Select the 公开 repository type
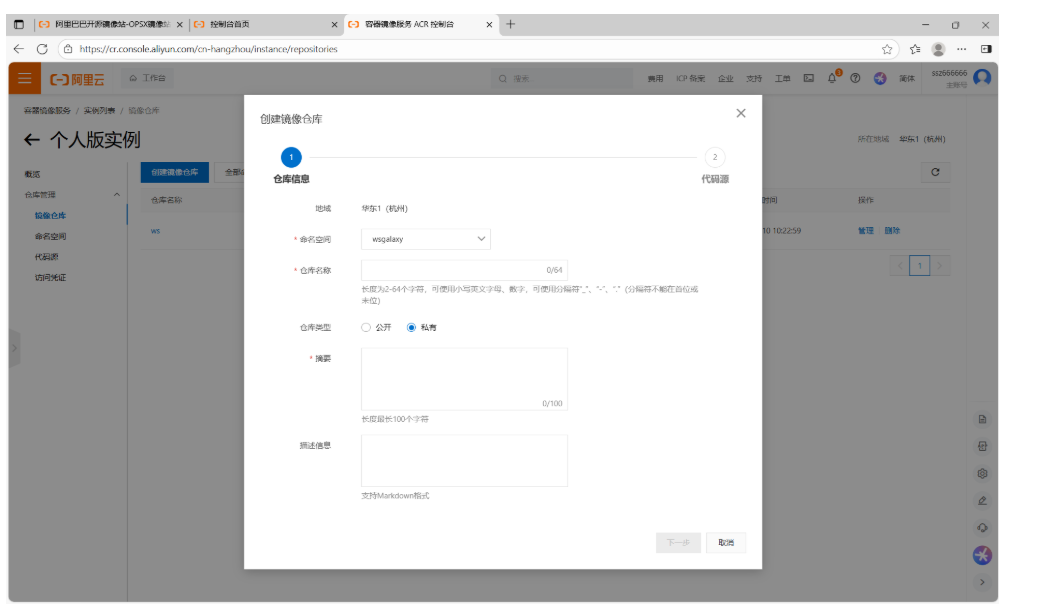The image size is (1052, 610). 366,327
